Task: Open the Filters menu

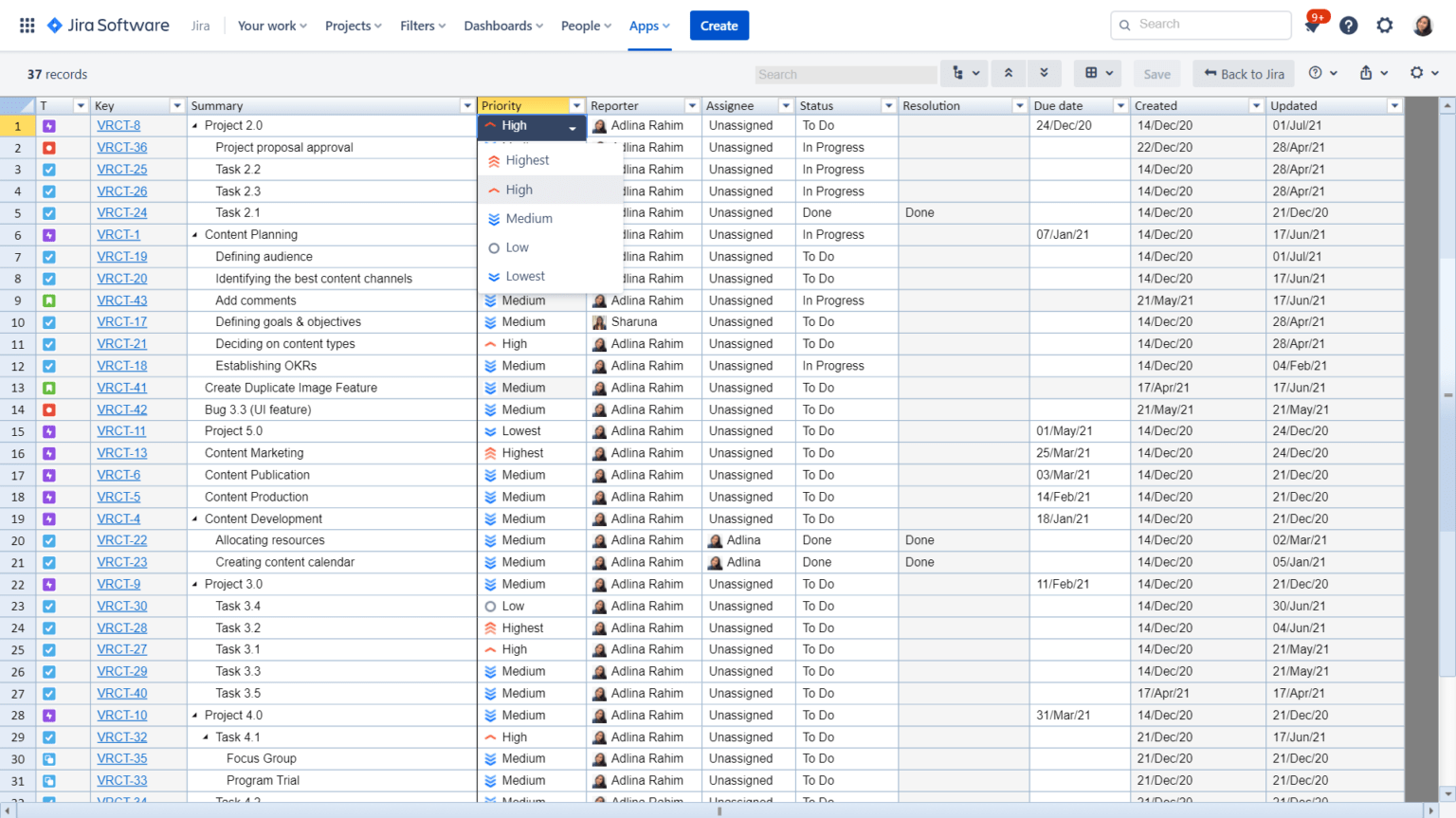Action: (x=420, y=26)
